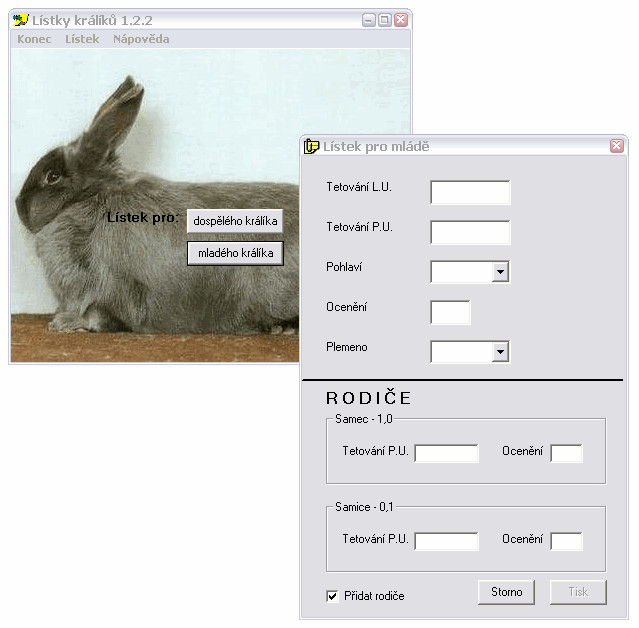Focus the Ocenění field below Pohlaví
Image resolution: width=639 pixels, height=628 pixels.
[x=450, y=312]
